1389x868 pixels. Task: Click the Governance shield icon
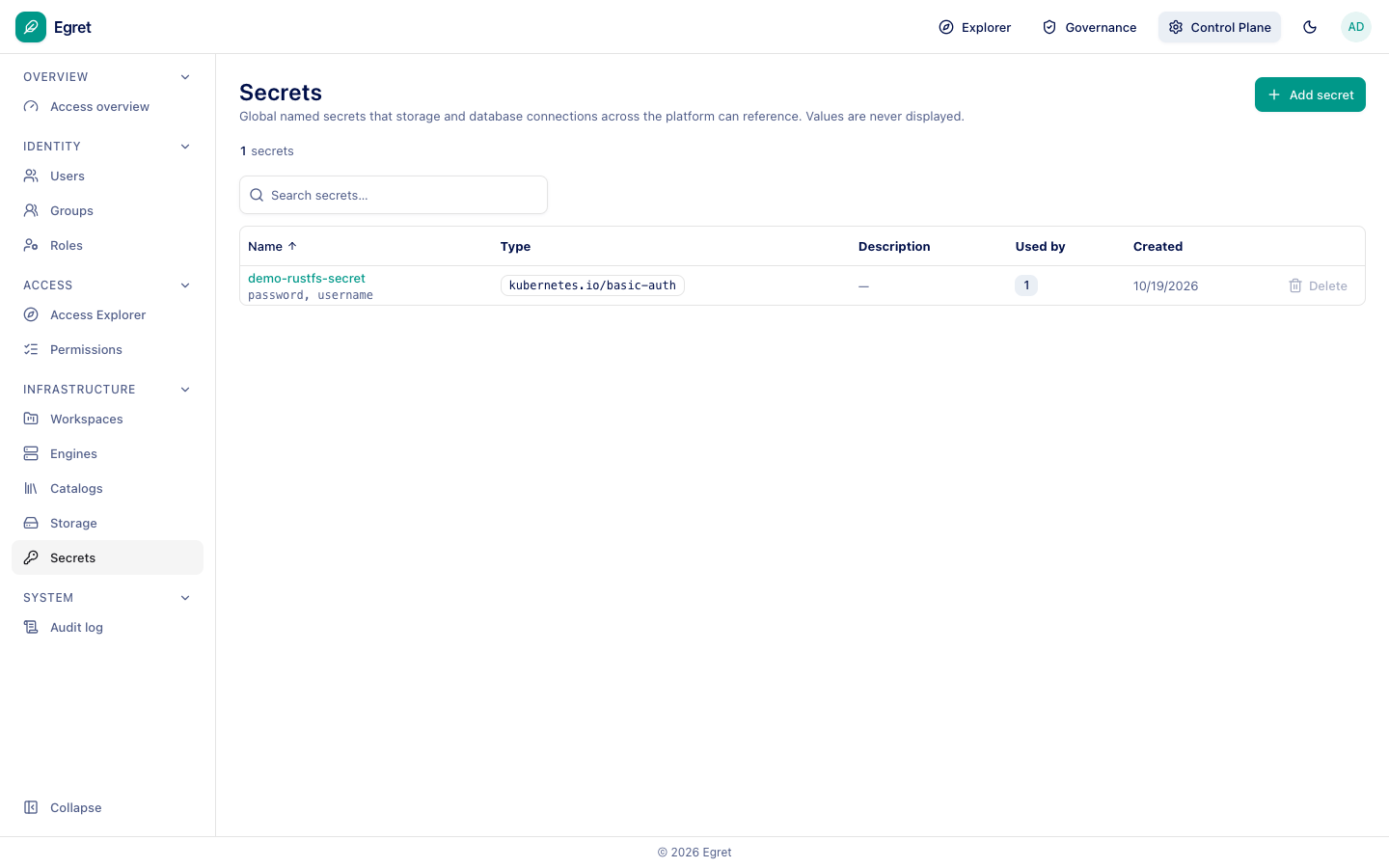[x=1049, y=27]
